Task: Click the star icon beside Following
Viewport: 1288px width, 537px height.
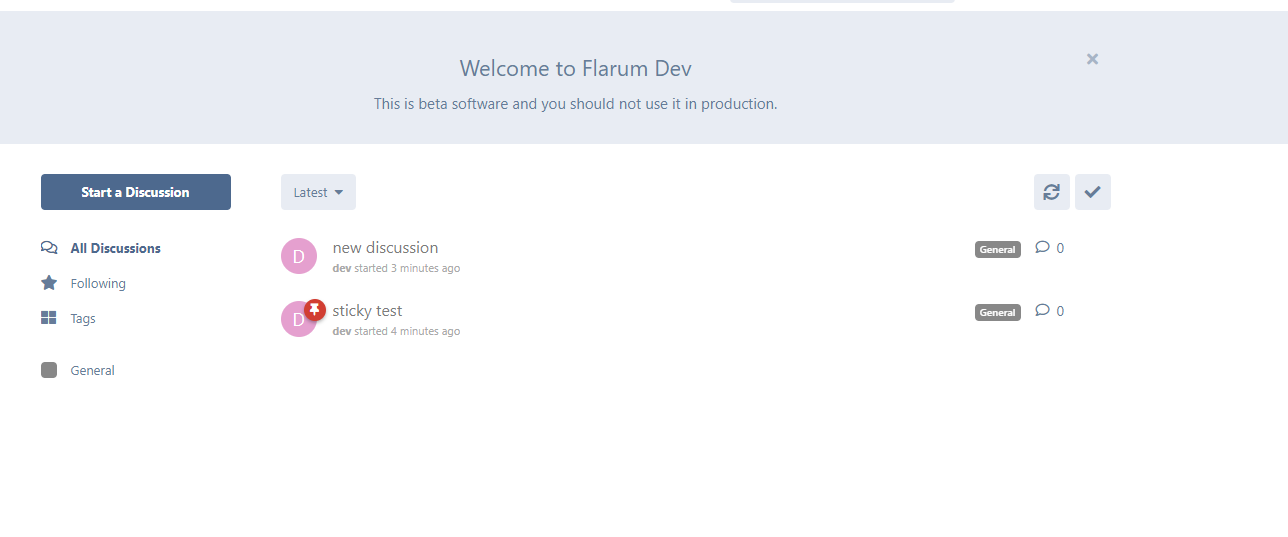Action: coord(49,283)
